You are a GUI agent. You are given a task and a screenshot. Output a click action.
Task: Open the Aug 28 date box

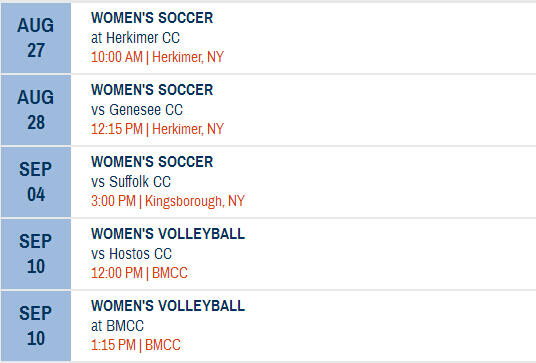36,110
